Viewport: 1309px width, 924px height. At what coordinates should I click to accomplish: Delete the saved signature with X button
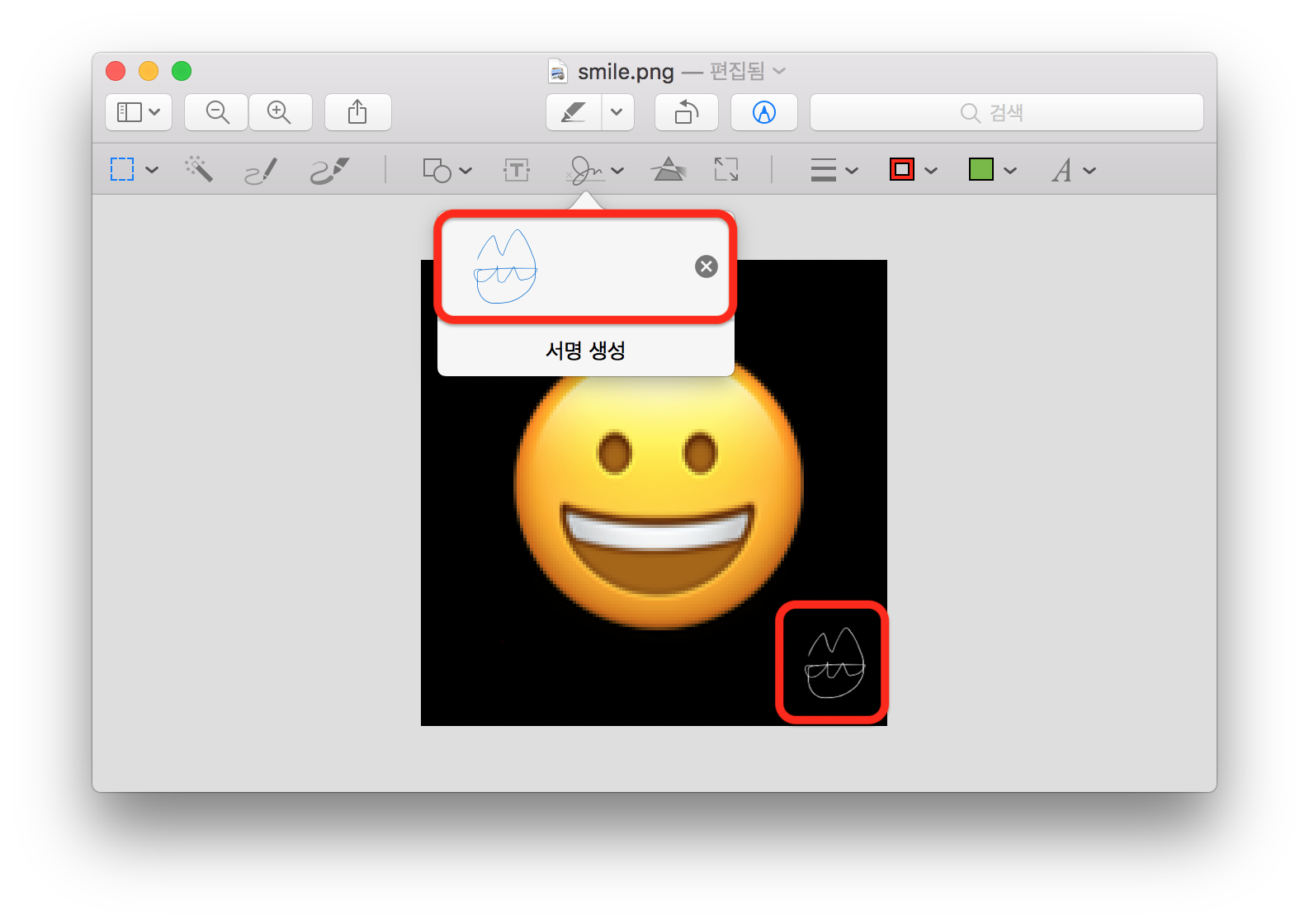706,266
